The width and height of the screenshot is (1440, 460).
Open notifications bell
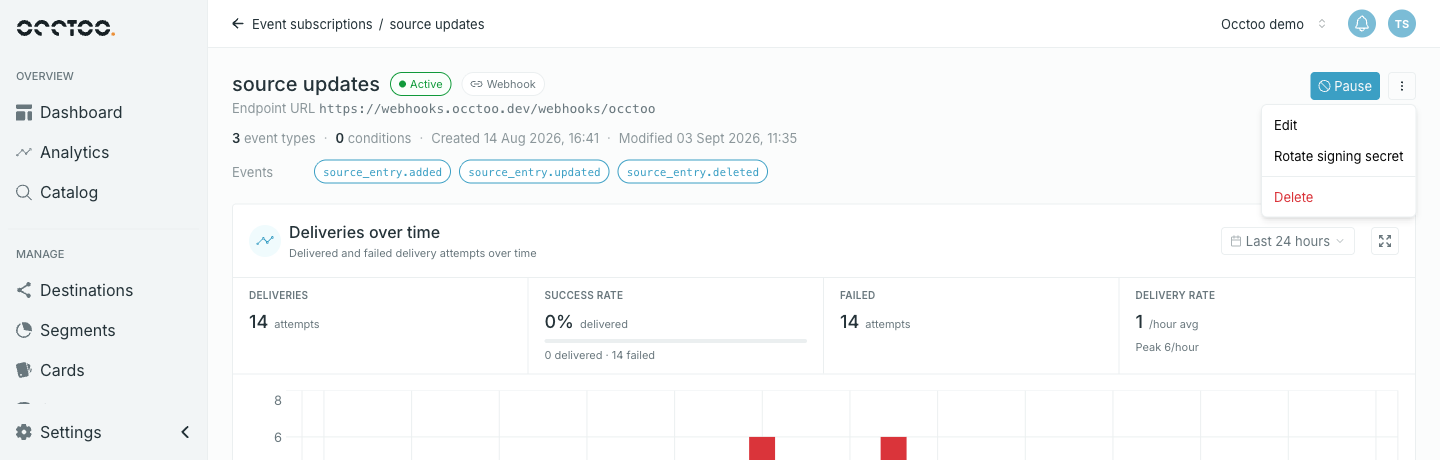pyautogui.click(x=1362, y=24)
